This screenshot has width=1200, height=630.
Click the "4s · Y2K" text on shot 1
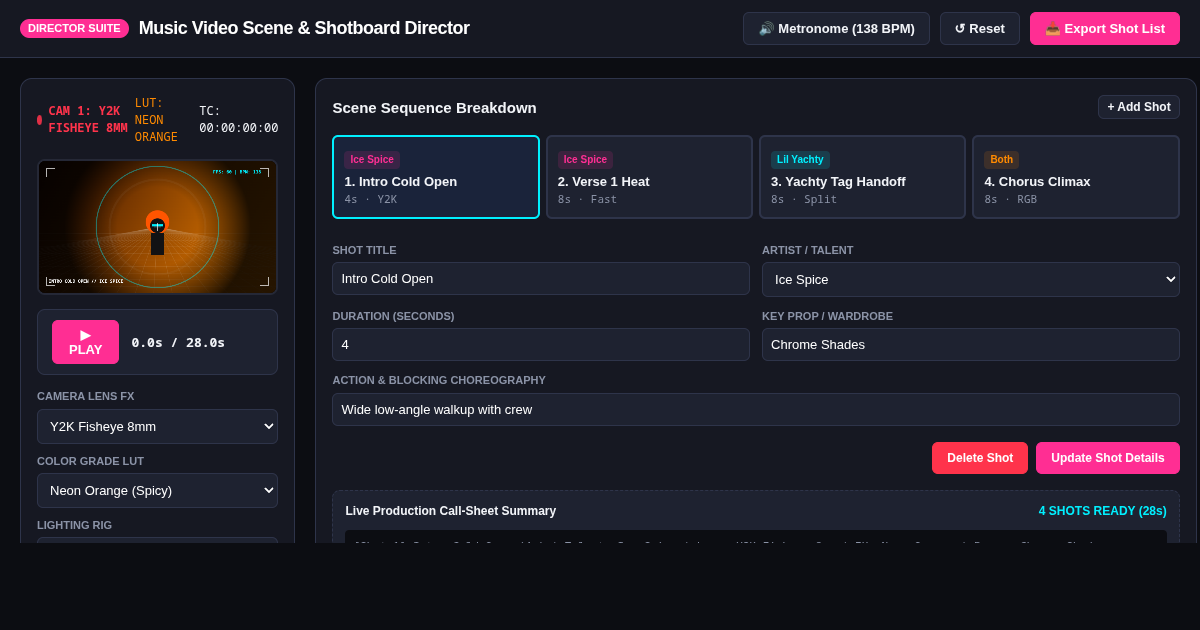(371, 199)
